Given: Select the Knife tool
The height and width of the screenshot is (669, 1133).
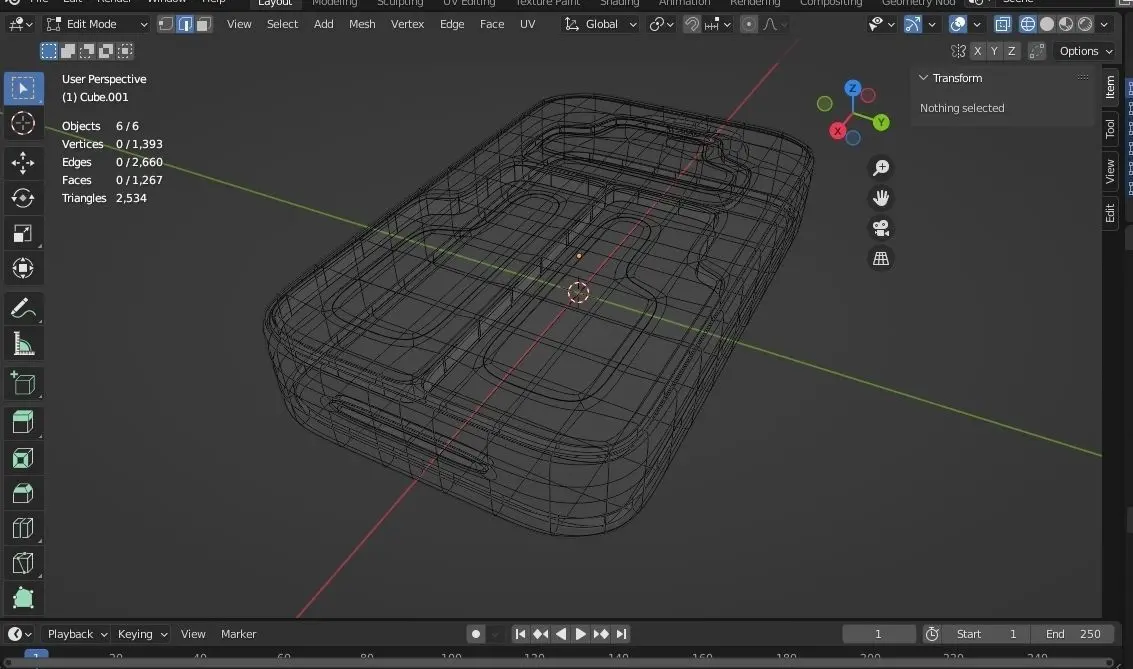Looking at the screenshot, I should pyautogui.click(x=23, y=563).
